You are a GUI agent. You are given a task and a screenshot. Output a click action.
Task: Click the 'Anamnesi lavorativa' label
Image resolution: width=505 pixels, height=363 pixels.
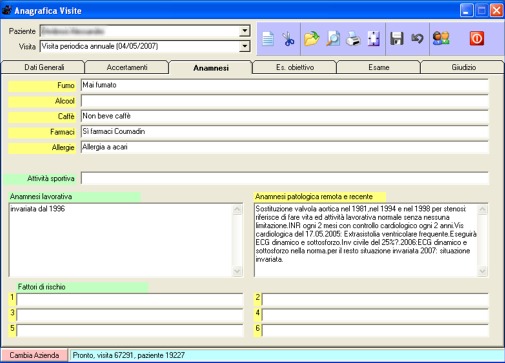(x=41, y=197)
